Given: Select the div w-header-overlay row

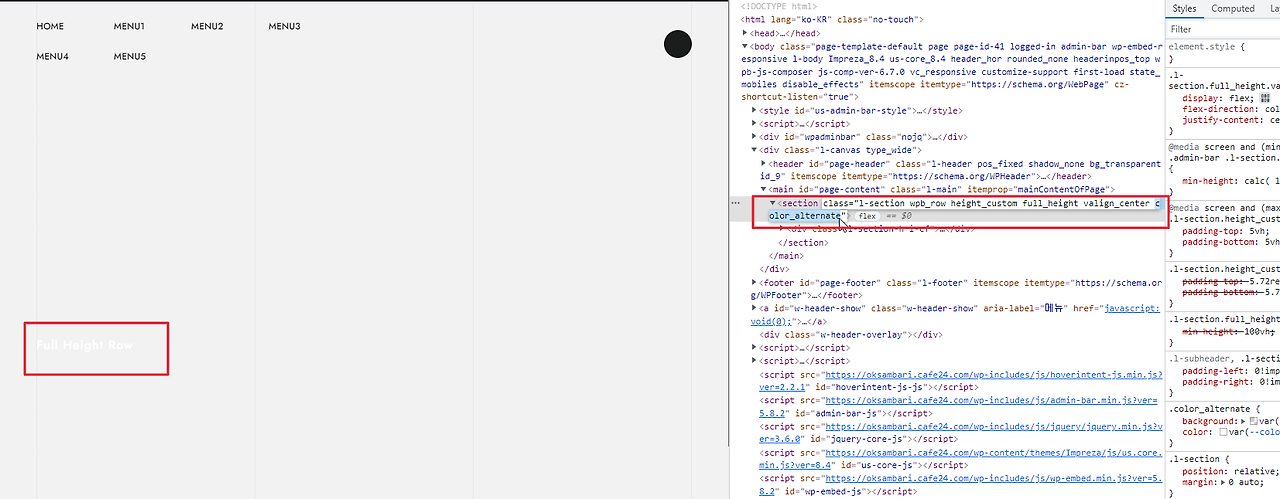Looking at the screenshot, I should point(851,335).
